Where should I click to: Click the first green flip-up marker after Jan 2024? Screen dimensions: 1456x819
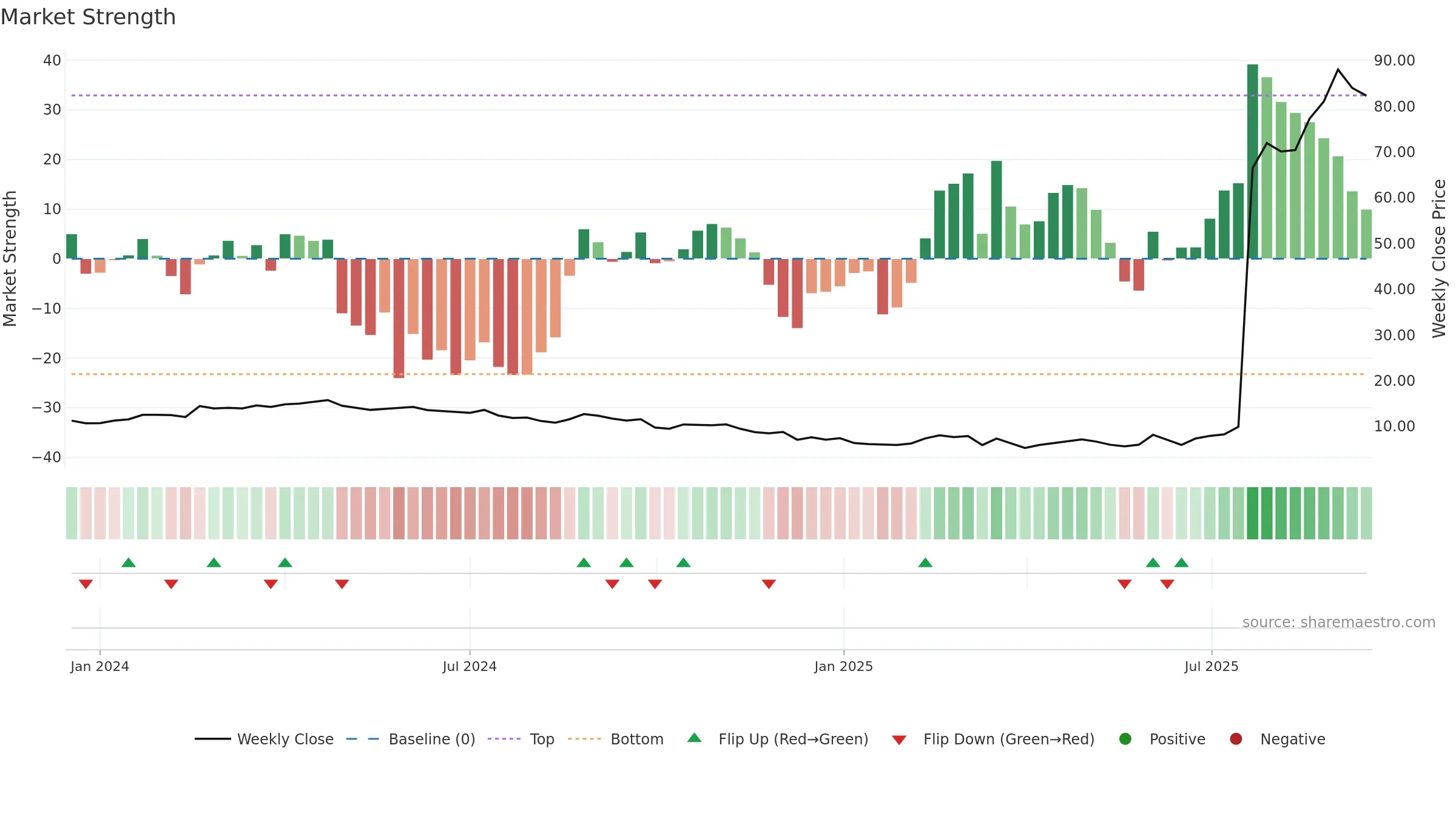click(129, 562)
